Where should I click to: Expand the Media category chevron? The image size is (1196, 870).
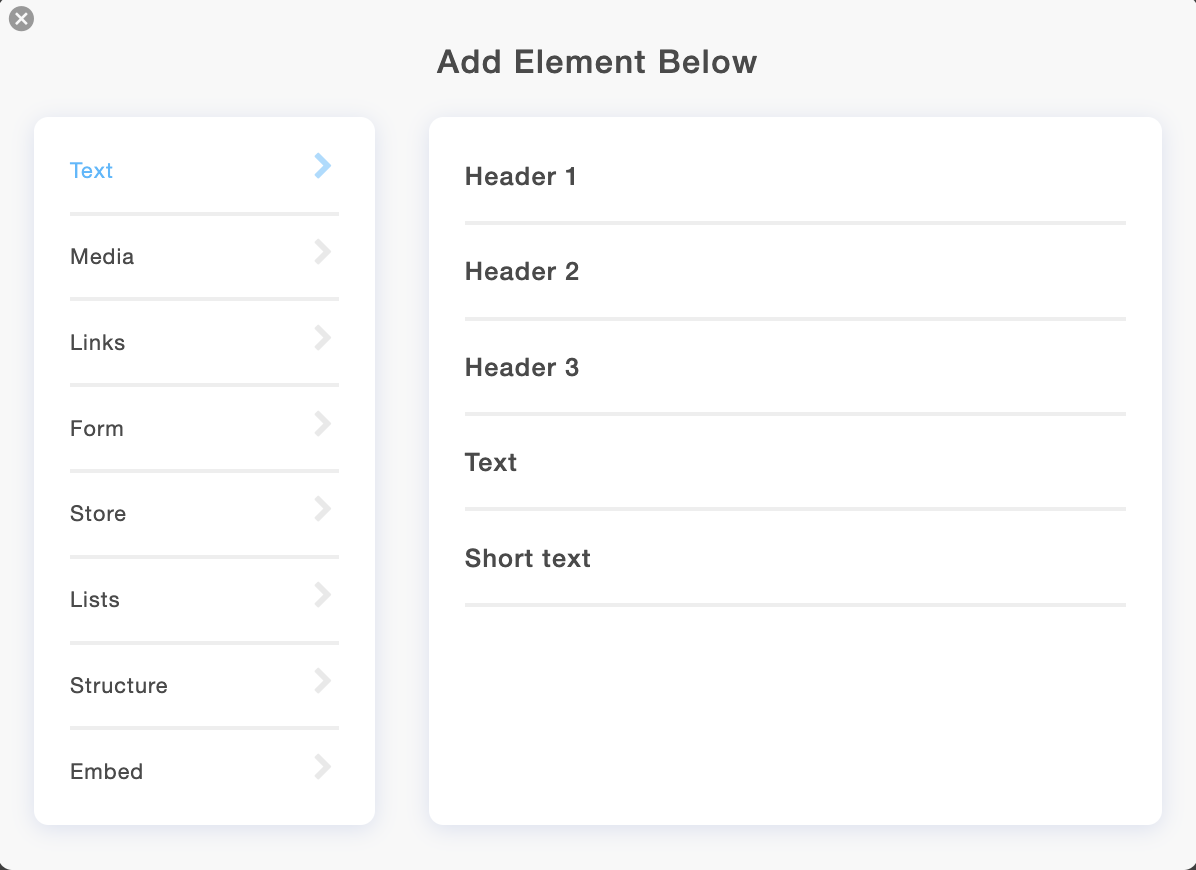[x=321, y=252]
